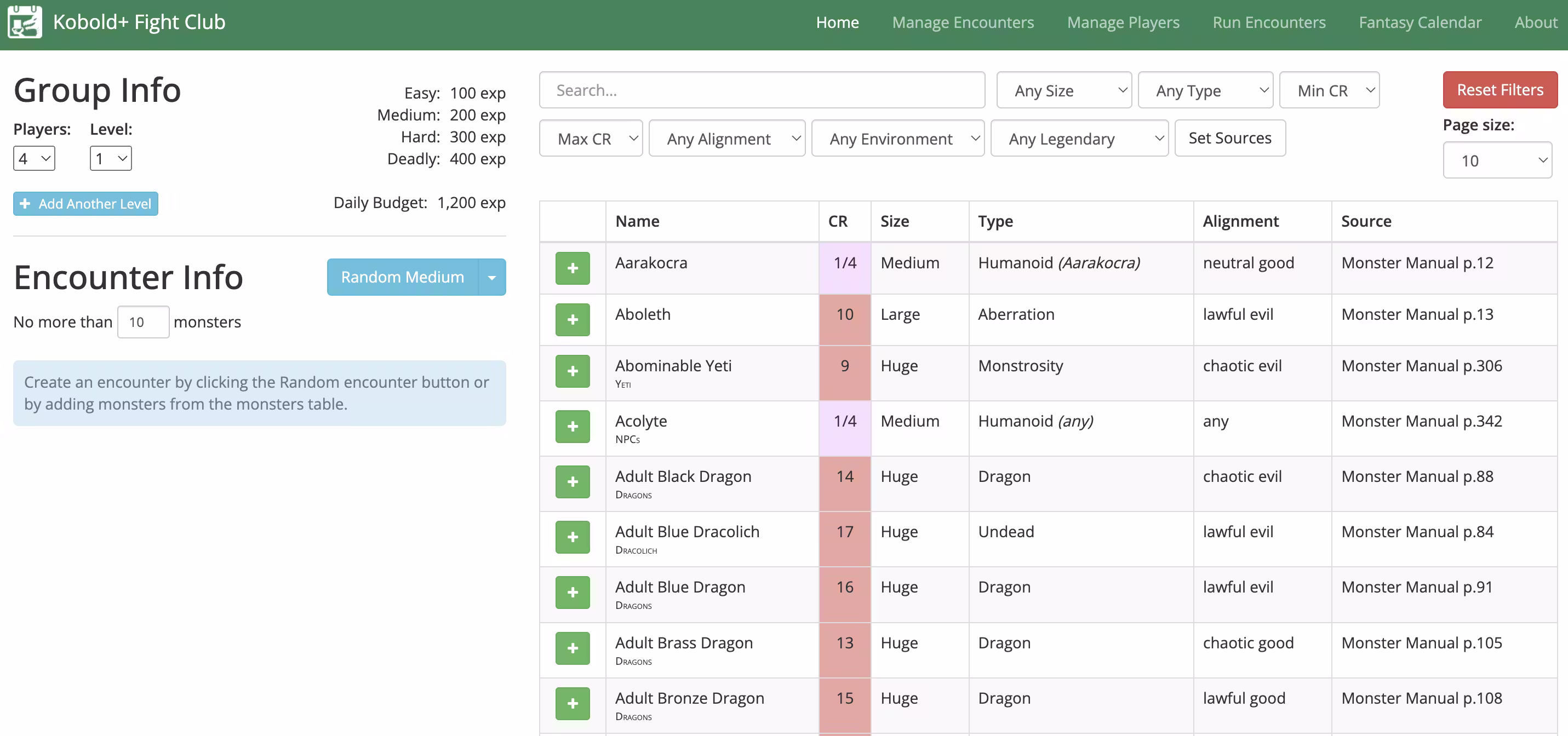Image resolution: width=1568 pixels, height=736 pixels.
Task: Click the Kobold+ Fight Club logo icon
Action: click(24, 22)
